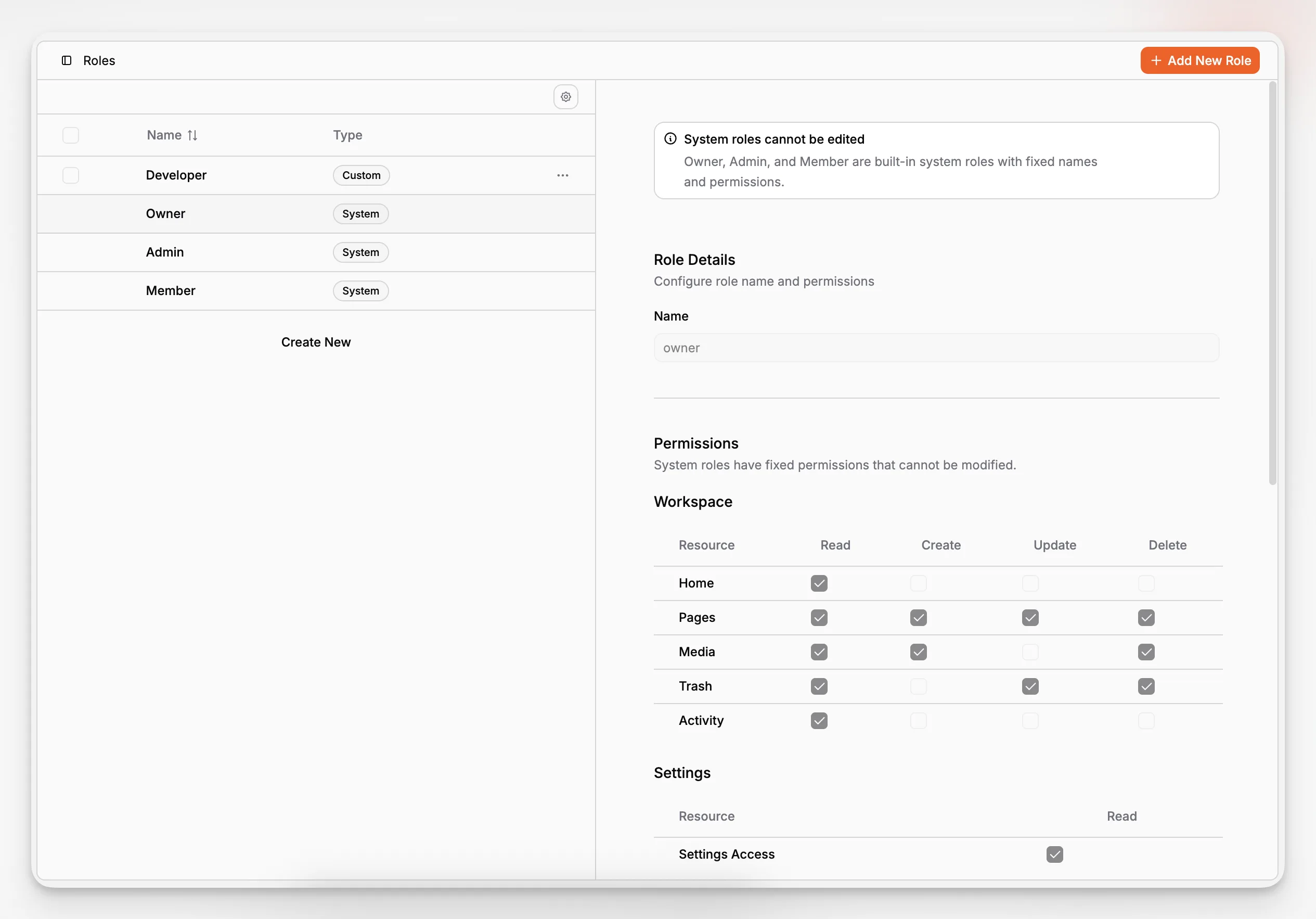
Task: Click the System badge in Member row
Action: [x=360, y=291]
